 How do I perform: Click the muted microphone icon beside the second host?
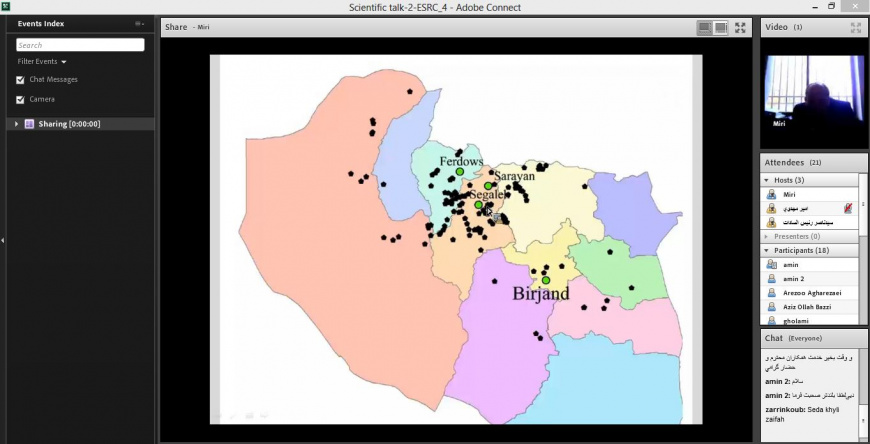point(848,208)
